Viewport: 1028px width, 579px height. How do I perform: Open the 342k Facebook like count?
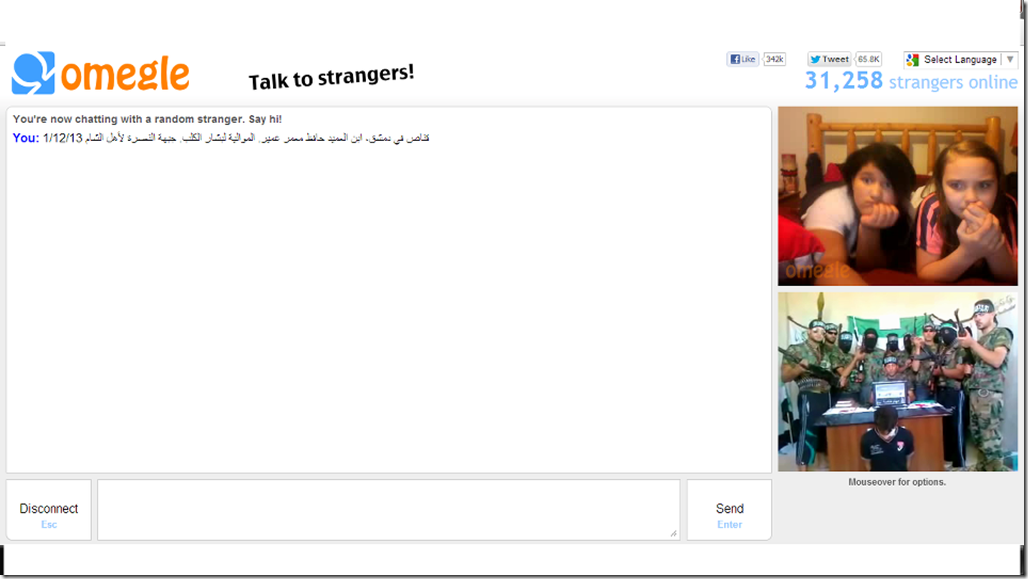click(774, 59)
